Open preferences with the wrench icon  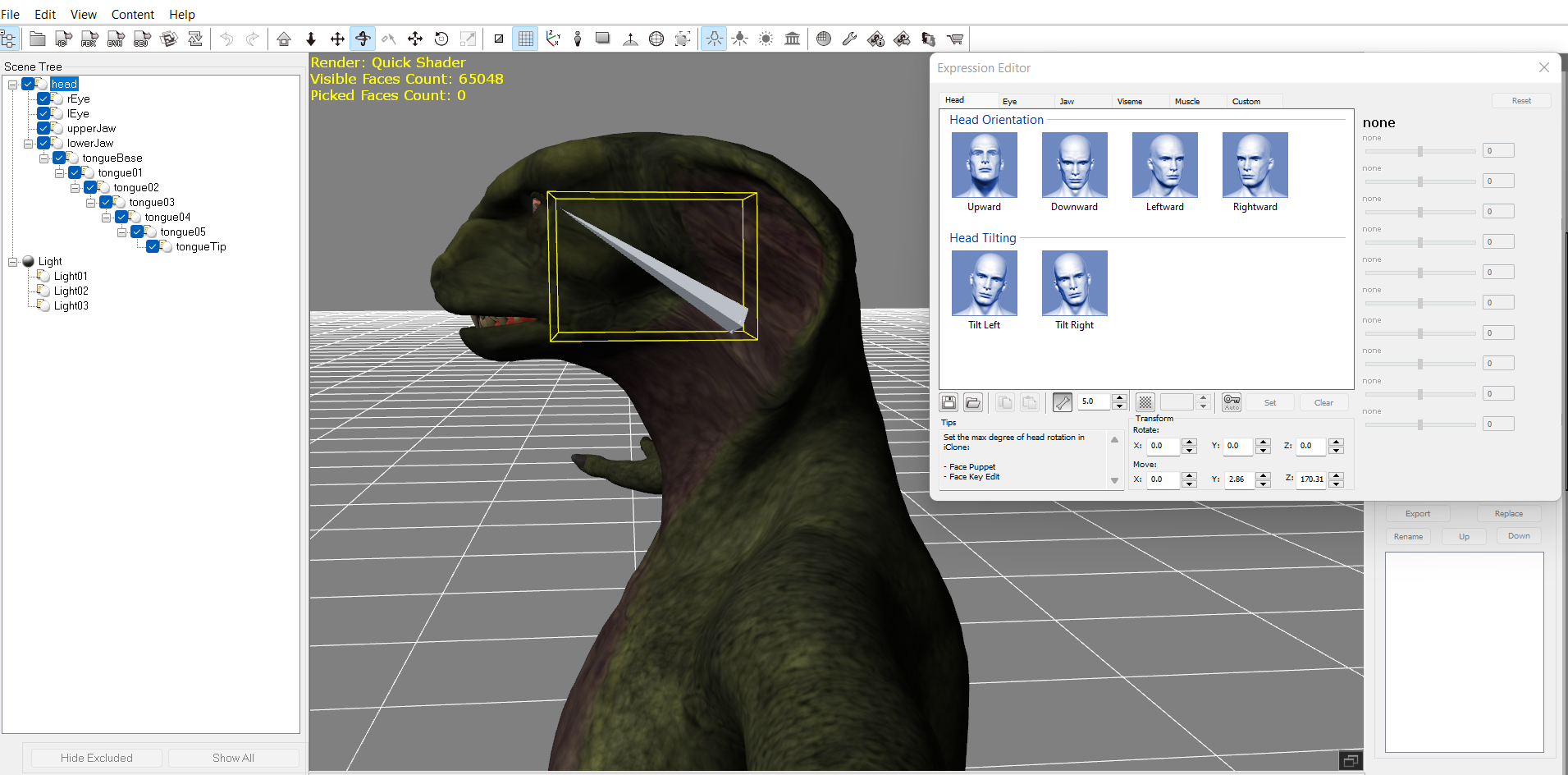[x=850, y=39]
